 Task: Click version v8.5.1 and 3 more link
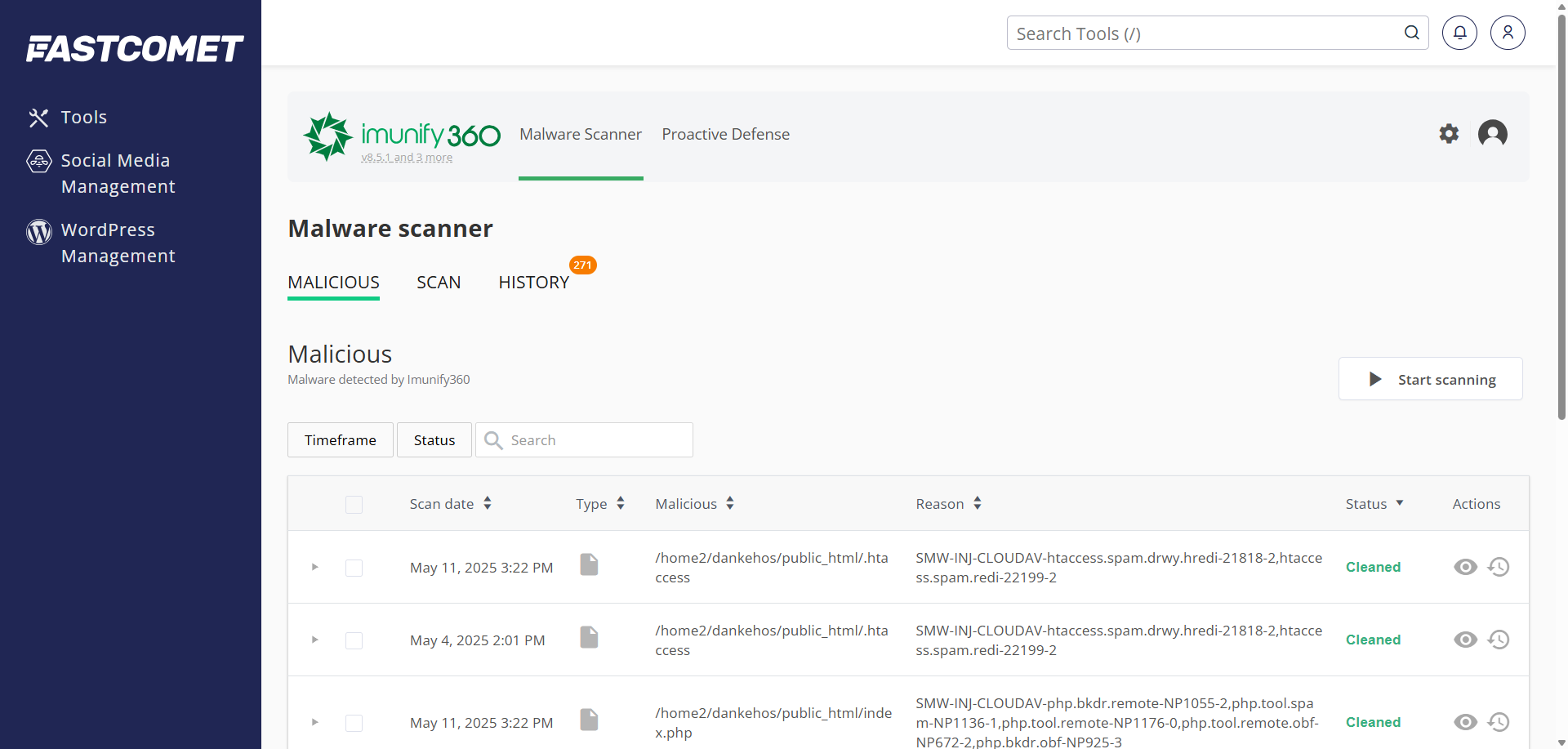(407, 158)
